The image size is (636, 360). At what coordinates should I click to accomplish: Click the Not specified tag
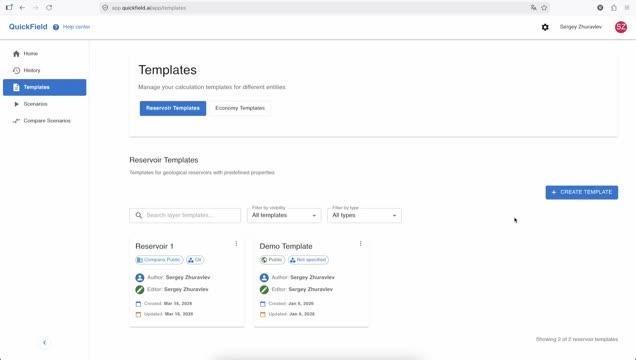pyautogui.click(x=308, y=260)
